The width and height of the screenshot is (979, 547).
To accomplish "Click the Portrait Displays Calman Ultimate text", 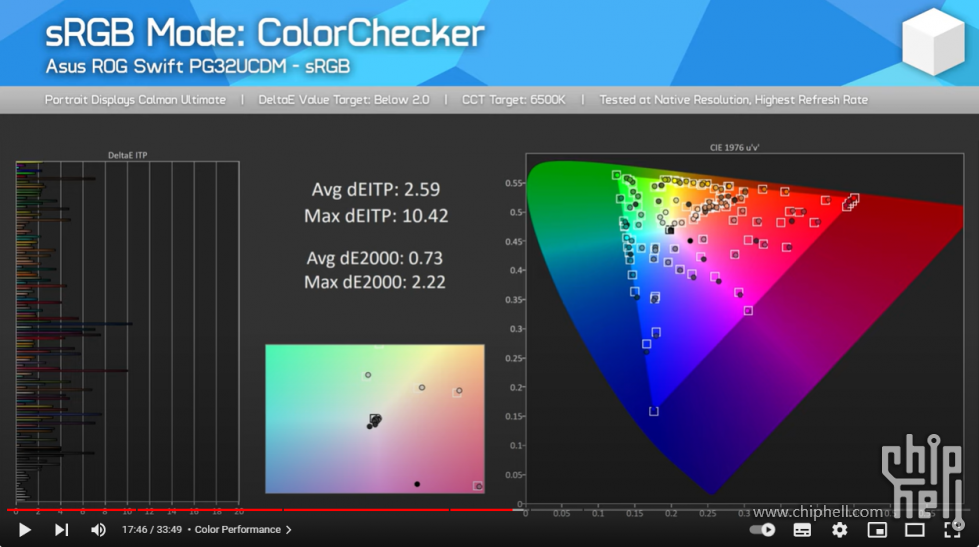I will click(x=135, y=100).
